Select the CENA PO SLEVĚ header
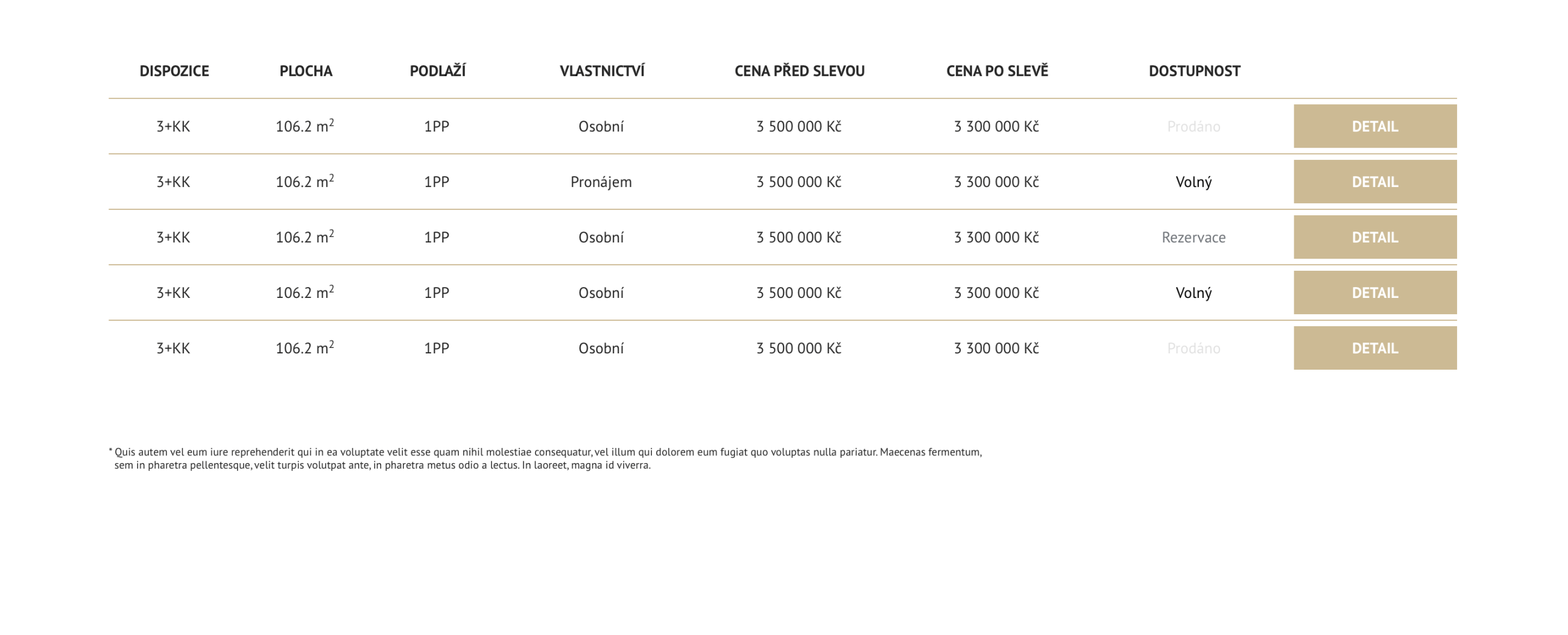 pos(996,71)
